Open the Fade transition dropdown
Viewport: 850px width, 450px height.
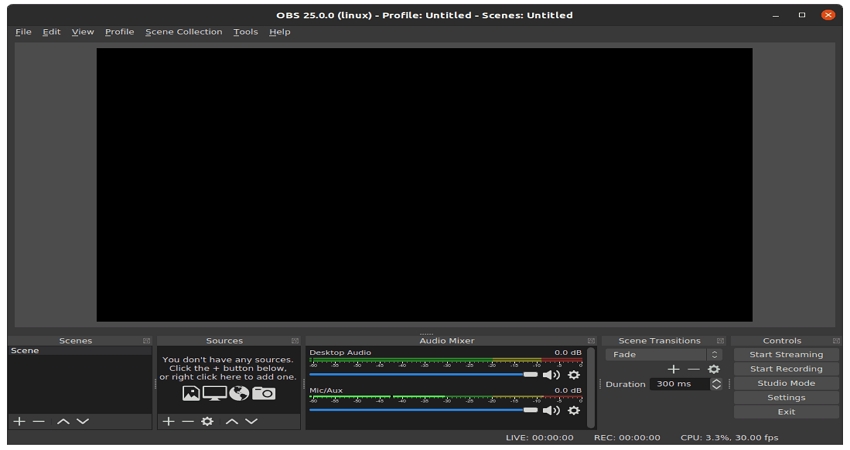[x=664, y=355]
